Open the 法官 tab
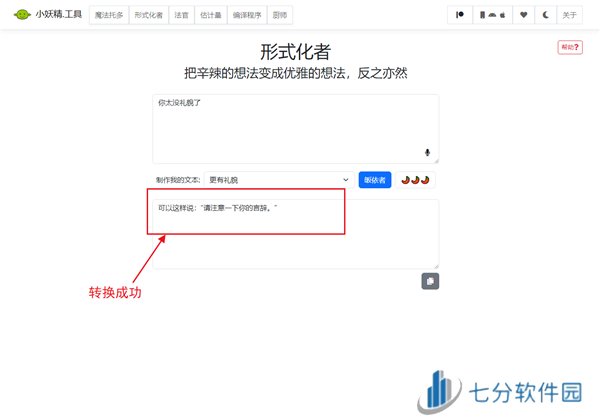The width and height of the screenshot is (600, 418). (180, 15)
